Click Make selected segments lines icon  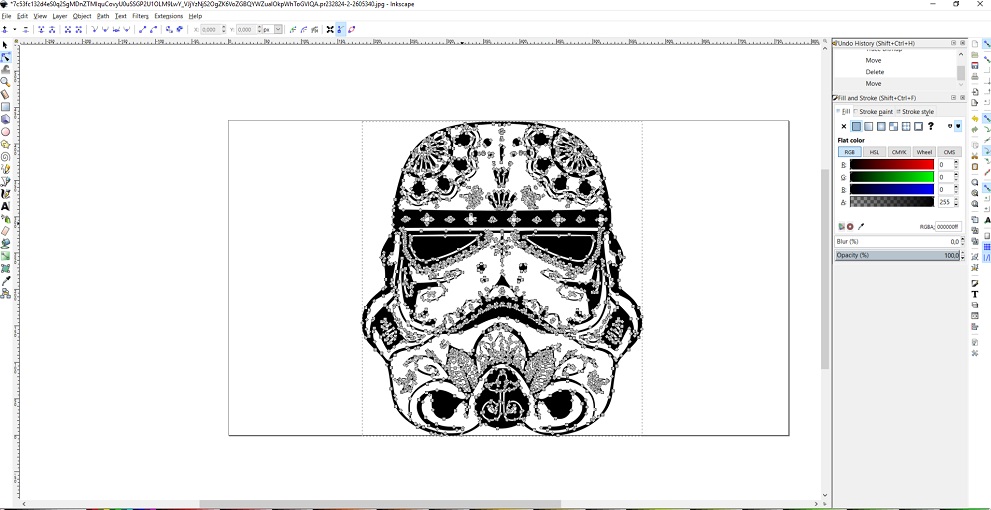pos(142,29)
